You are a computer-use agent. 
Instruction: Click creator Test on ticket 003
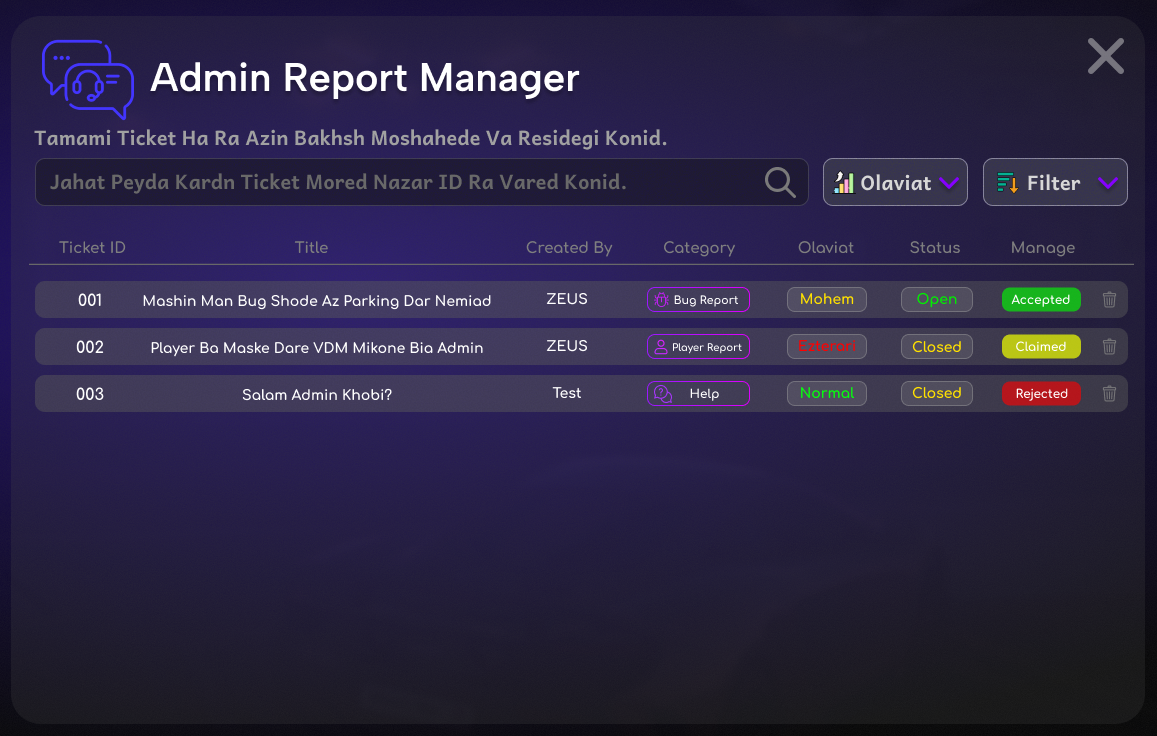click(567, 393)
